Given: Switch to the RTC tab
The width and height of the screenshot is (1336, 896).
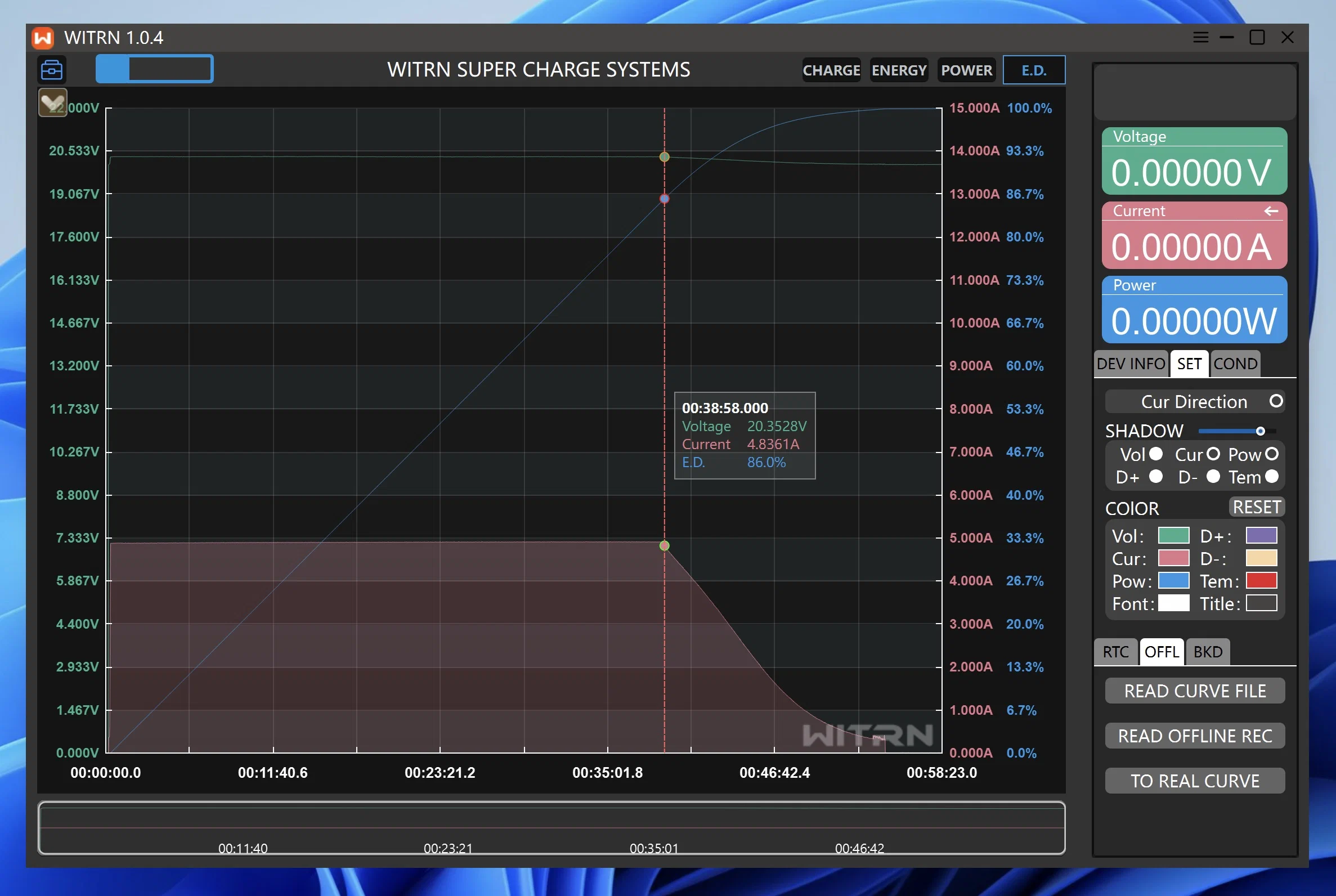Looking at the screenshot, I should (1115, 652).
